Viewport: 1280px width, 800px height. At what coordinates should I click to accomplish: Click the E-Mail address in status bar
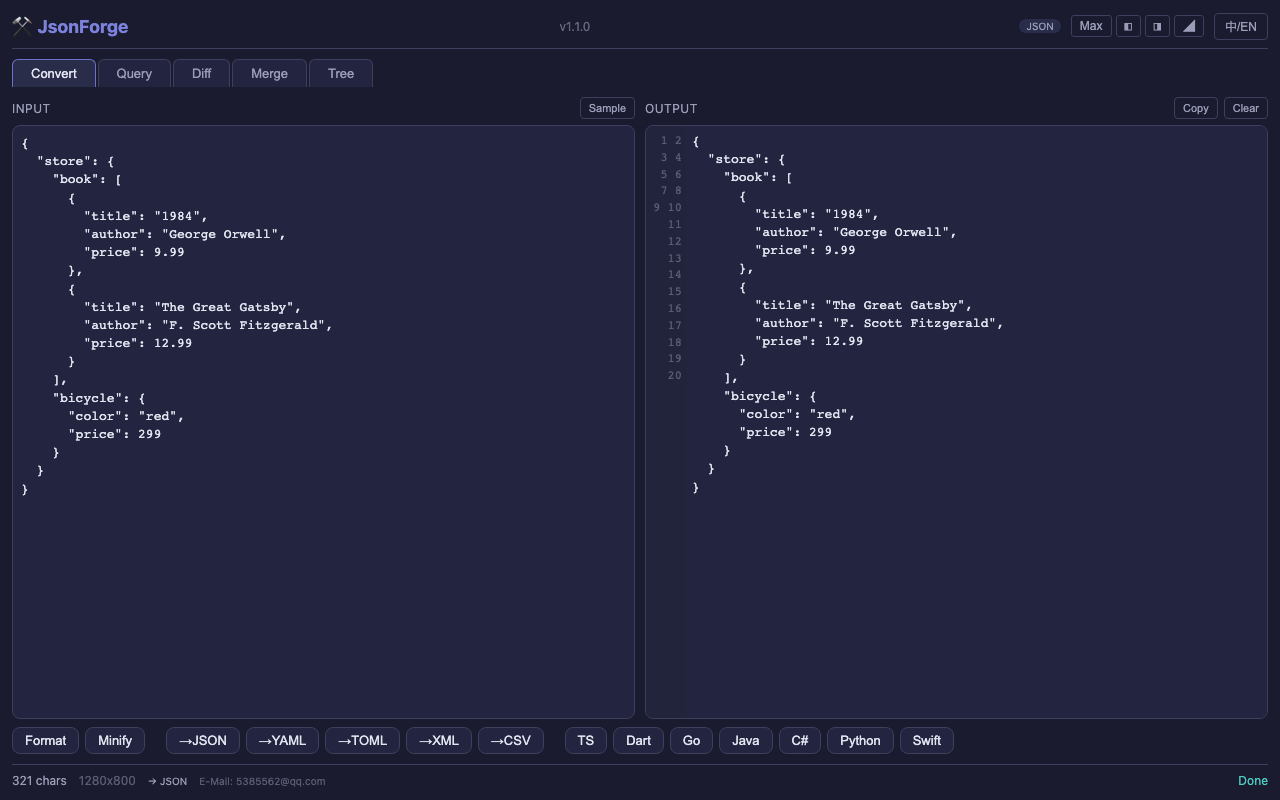coord(262,782)
